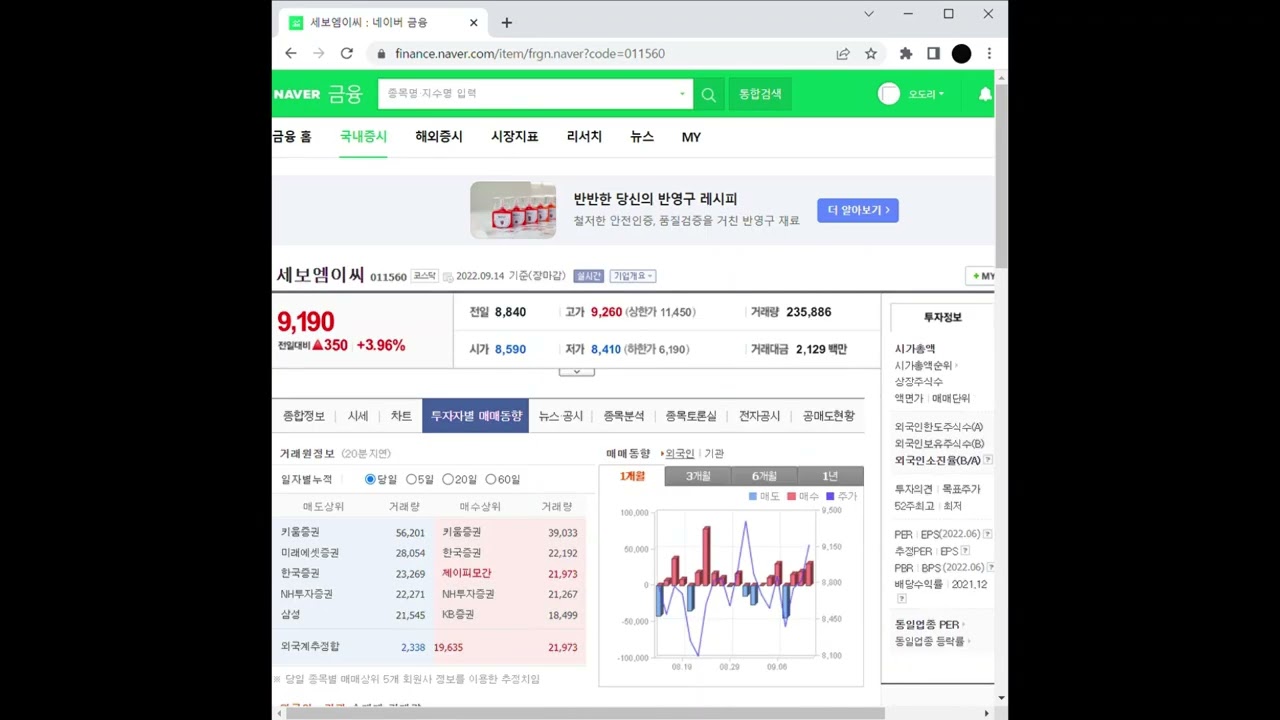Viewport: 1280px width, 720px height.
Task: Select the 5일 radio button
Action: pyautogui.click(x=411, y=480)
